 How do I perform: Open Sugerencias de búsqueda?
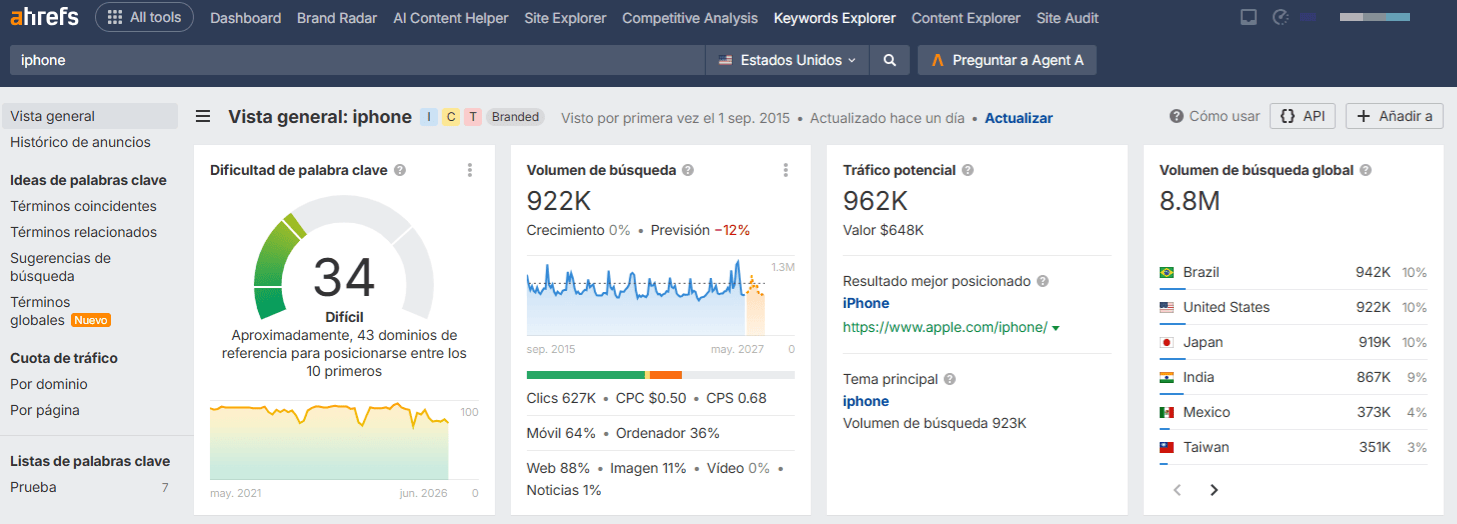(60, 267)
